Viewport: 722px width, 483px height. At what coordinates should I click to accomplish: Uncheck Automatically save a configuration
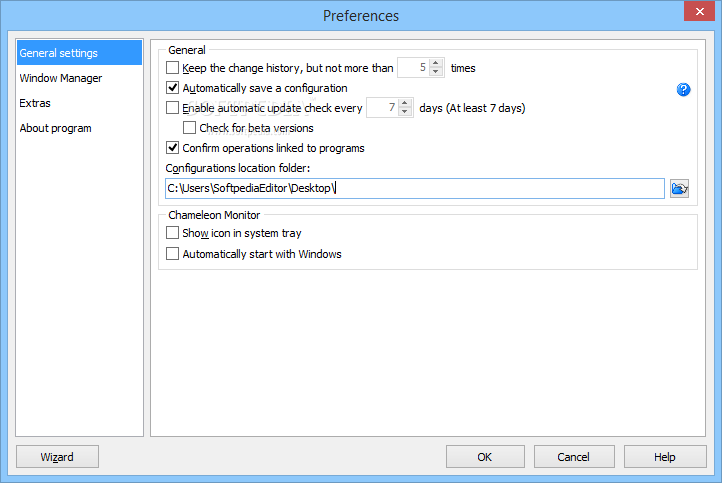[x=172, y=87]
